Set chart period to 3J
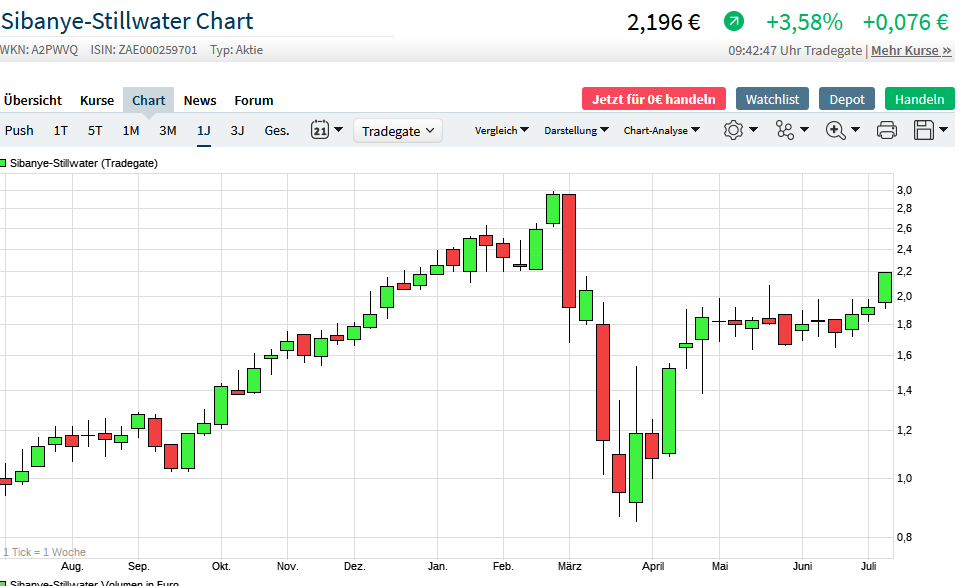 coord(237,130)
